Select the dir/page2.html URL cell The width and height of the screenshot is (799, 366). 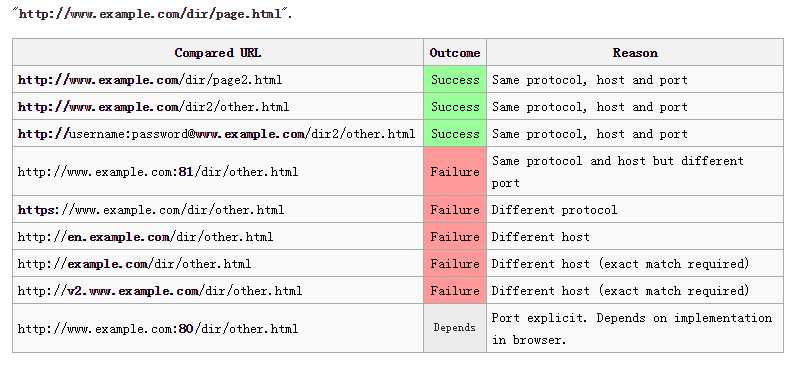[218, 80]
